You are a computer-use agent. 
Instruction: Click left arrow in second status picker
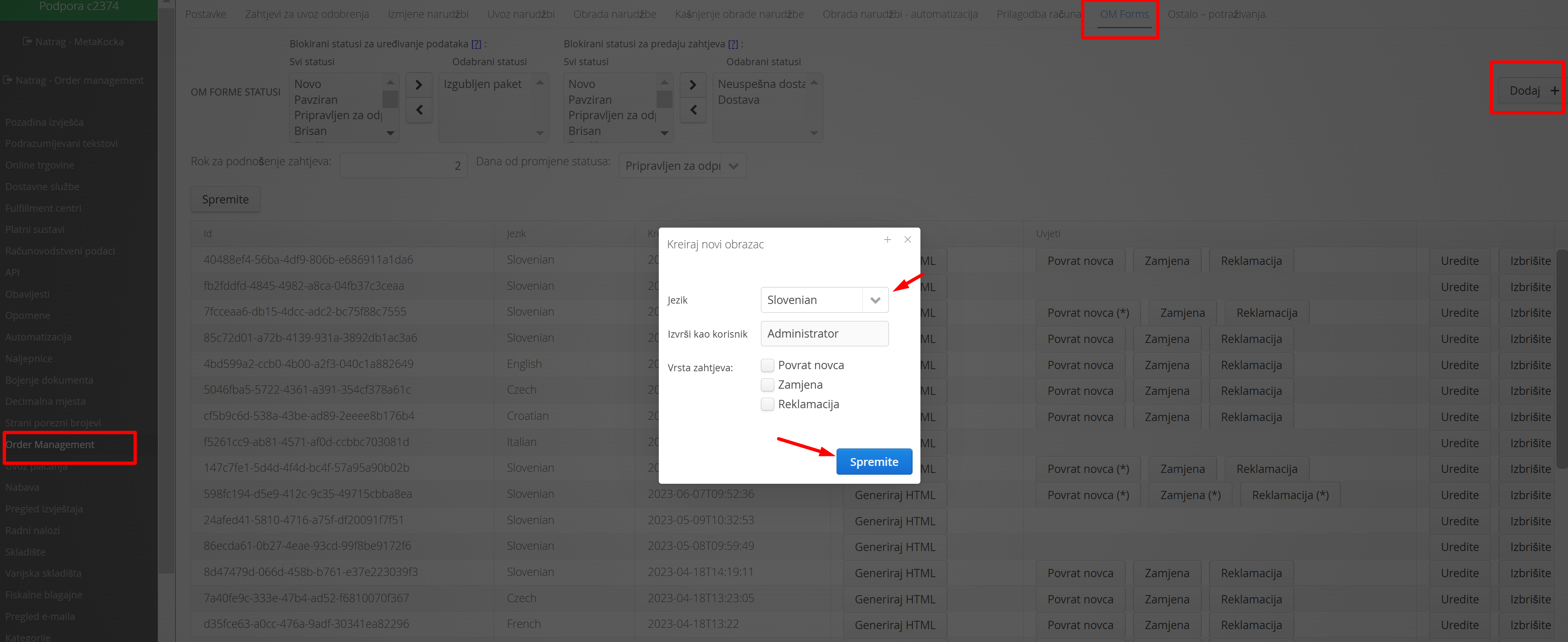pos(693,110)
